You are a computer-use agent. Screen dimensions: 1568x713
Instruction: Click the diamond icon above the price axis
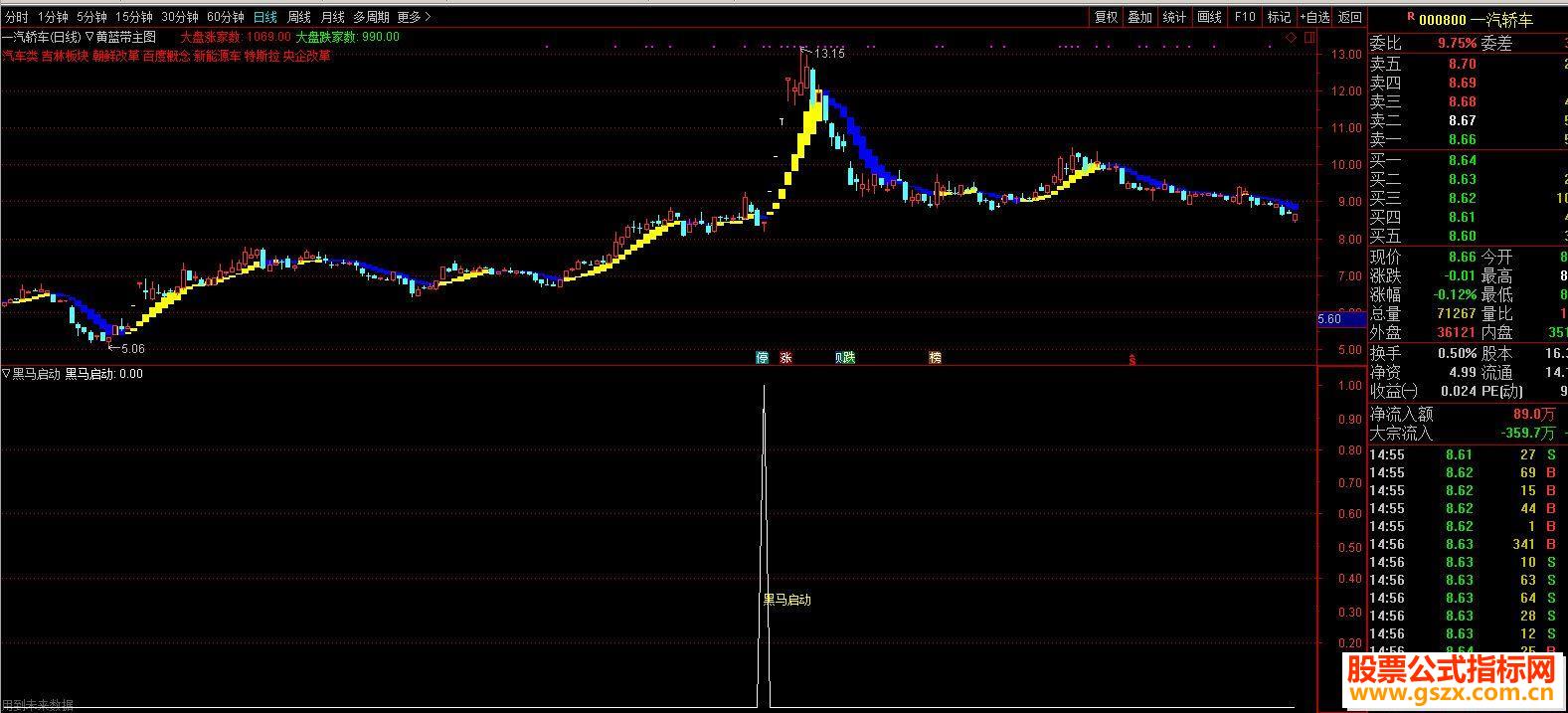click(1291, 38)
